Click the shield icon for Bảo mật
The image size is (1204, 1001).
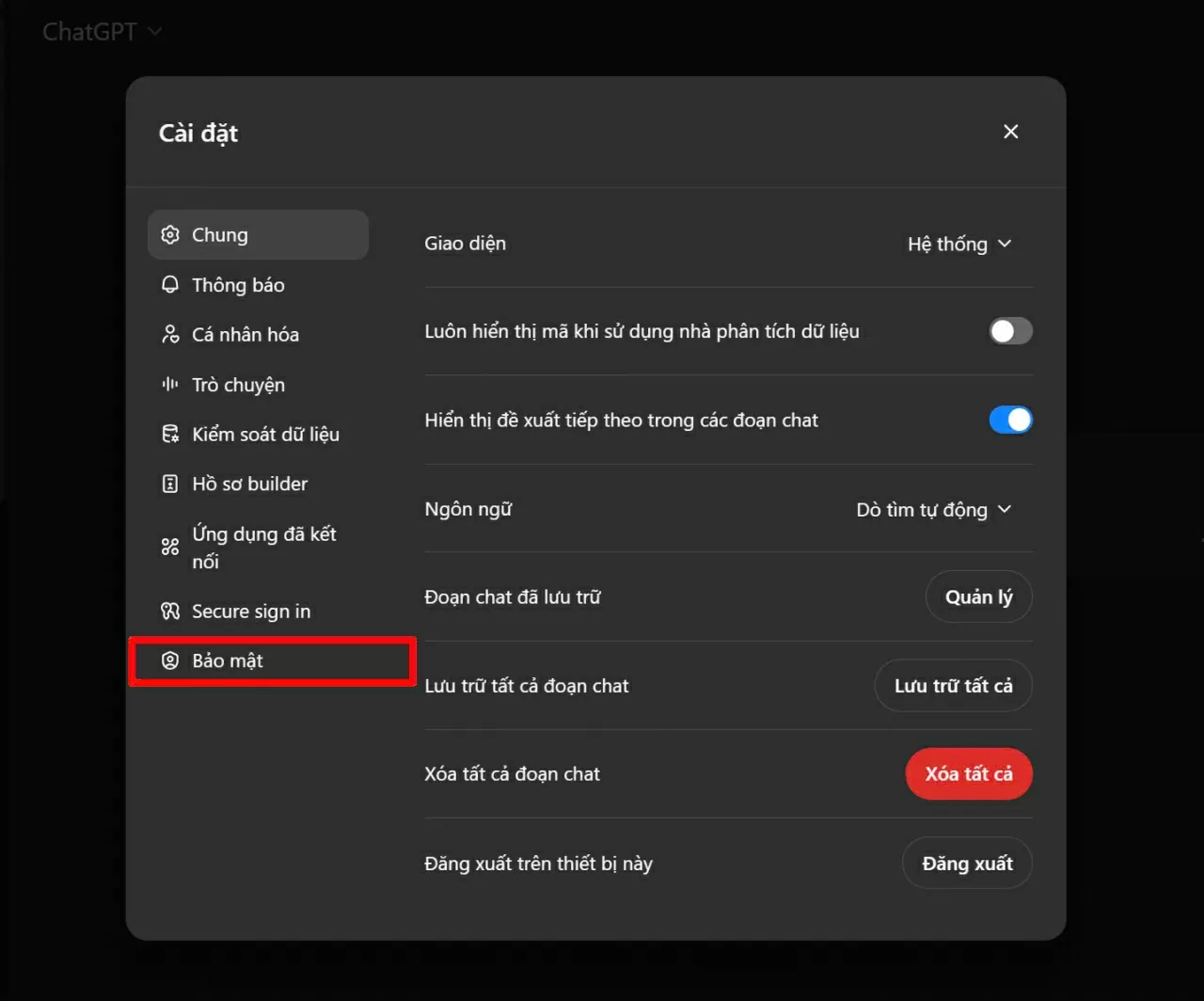[x=170, y=660]
